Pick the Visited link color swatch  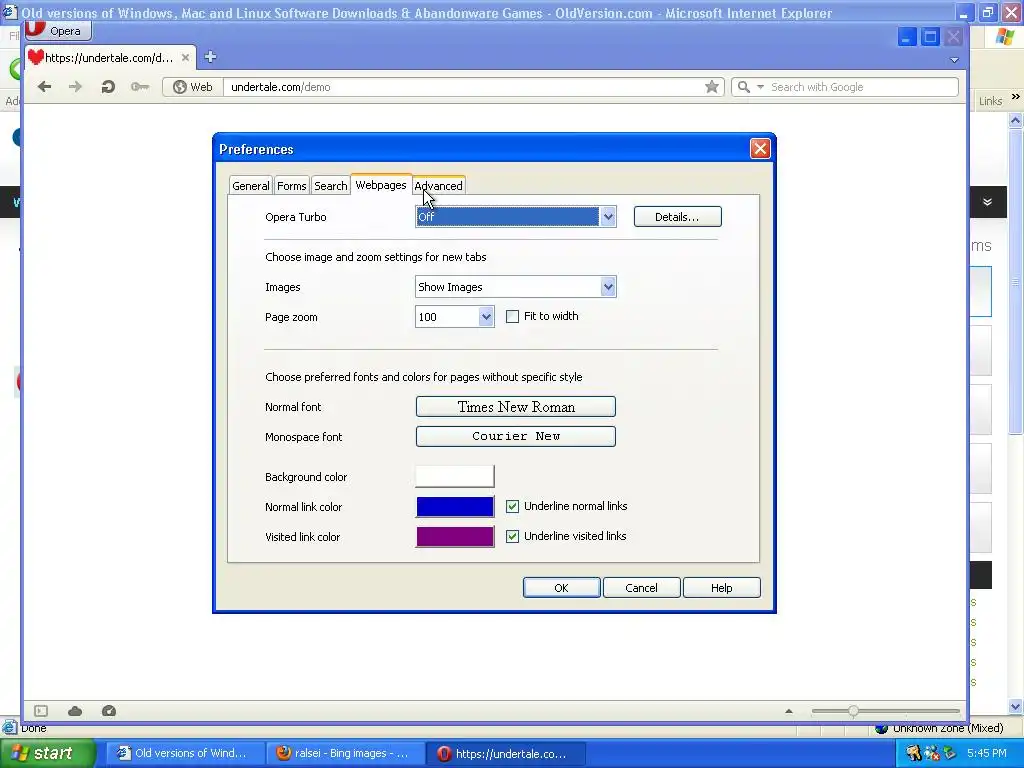[455, 537]
